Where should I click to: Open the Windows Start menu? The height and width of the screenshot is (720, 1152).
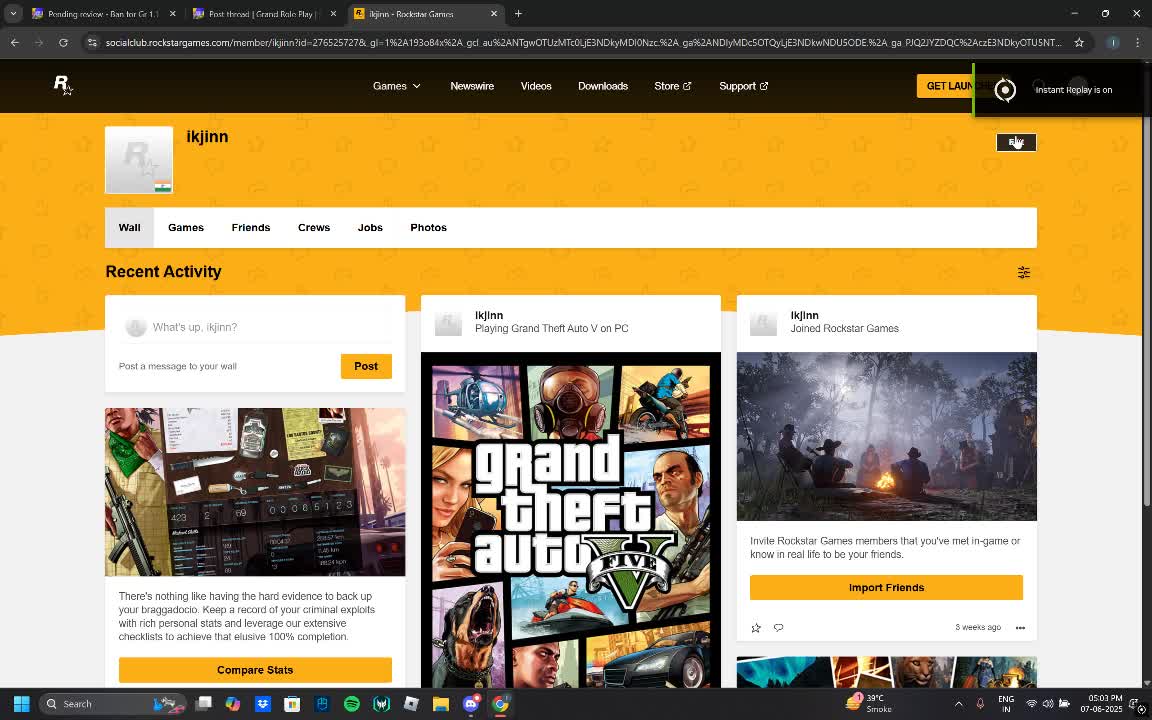tap(21, 704)
